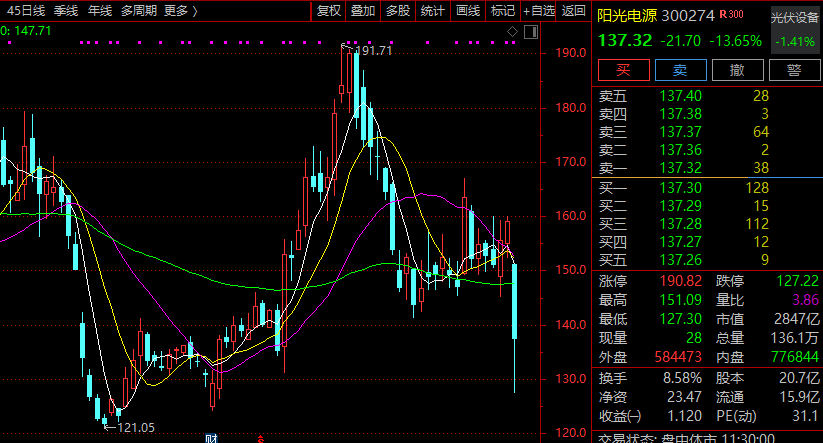Click the 191.71 high price label
Screen dimensions: 823x443
pos(374,51)
